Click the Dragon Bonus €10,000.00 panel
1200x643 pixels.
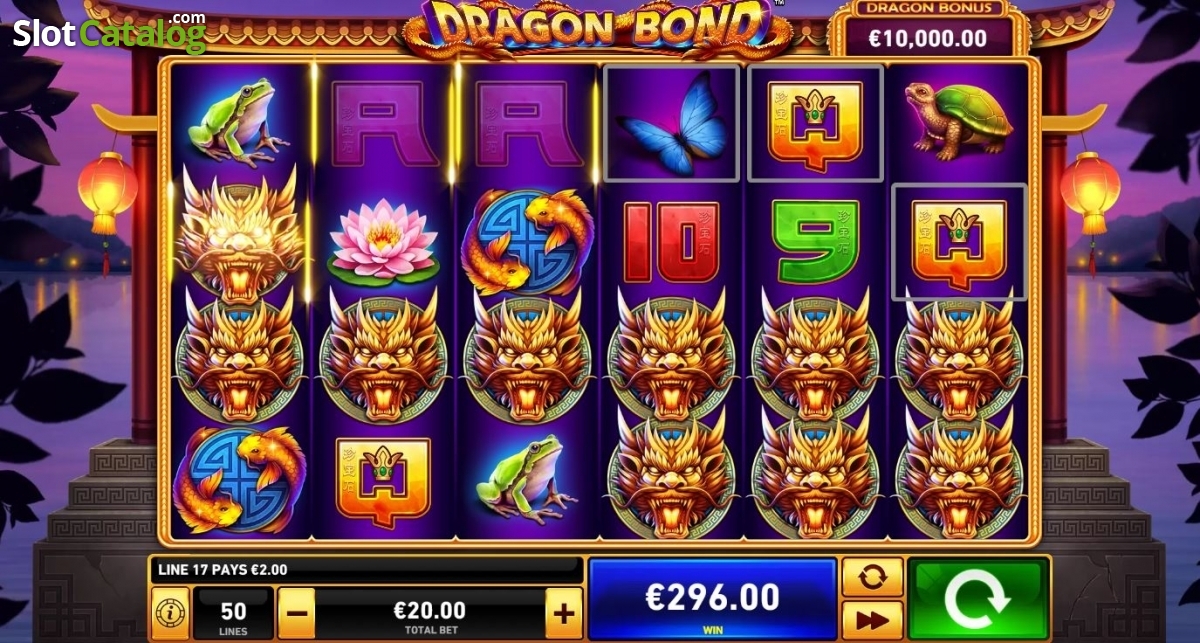click(x=928, y=28)
